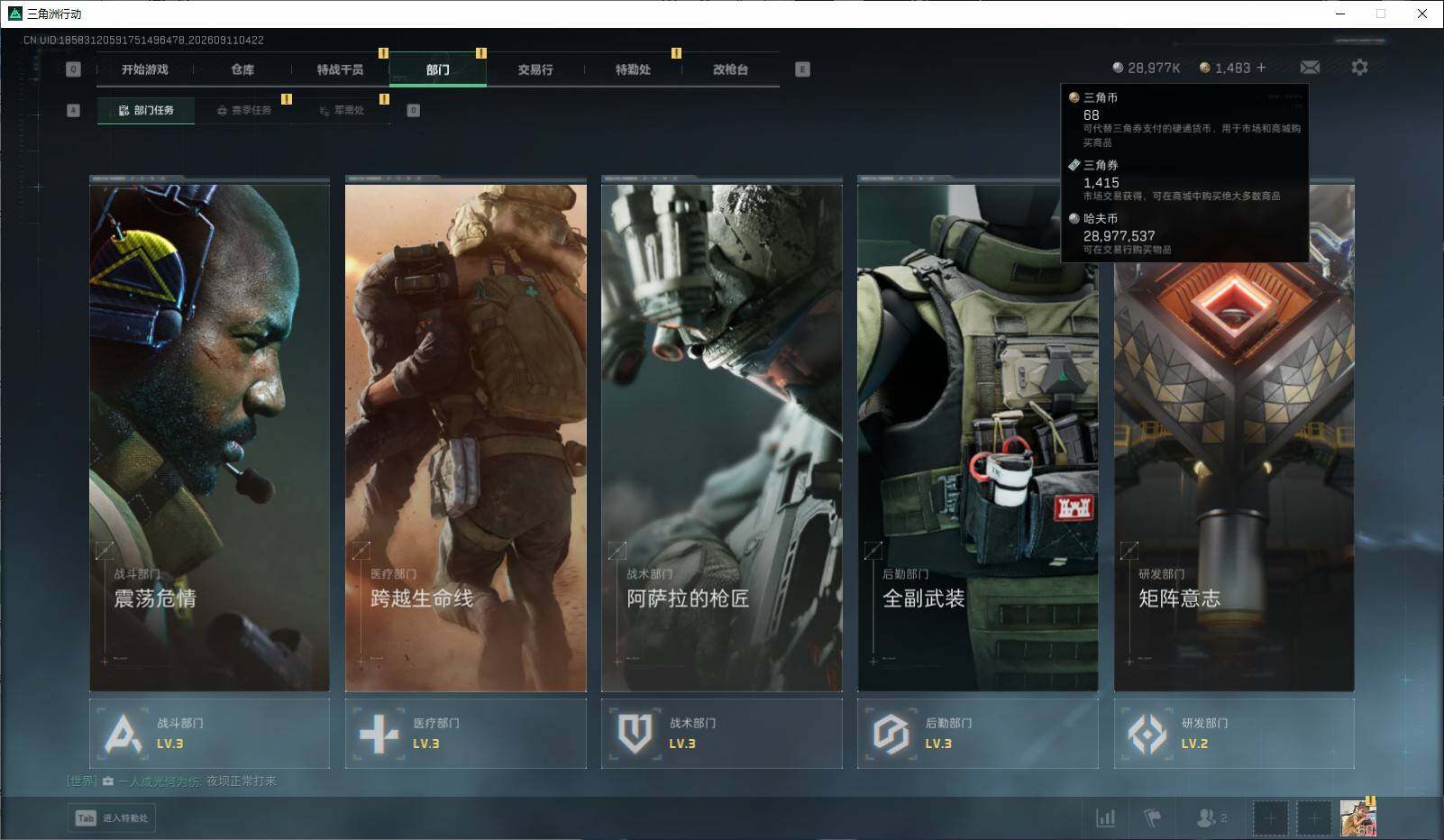
Task: Switch to the 改枪台 tab
Action: 730,69
